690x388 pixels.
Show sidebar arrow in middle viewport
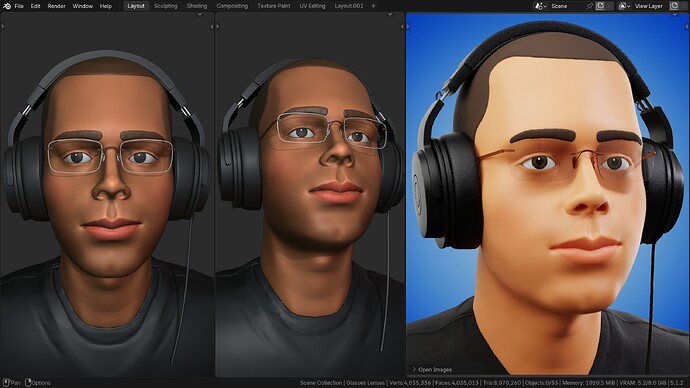tap(402, 26)
